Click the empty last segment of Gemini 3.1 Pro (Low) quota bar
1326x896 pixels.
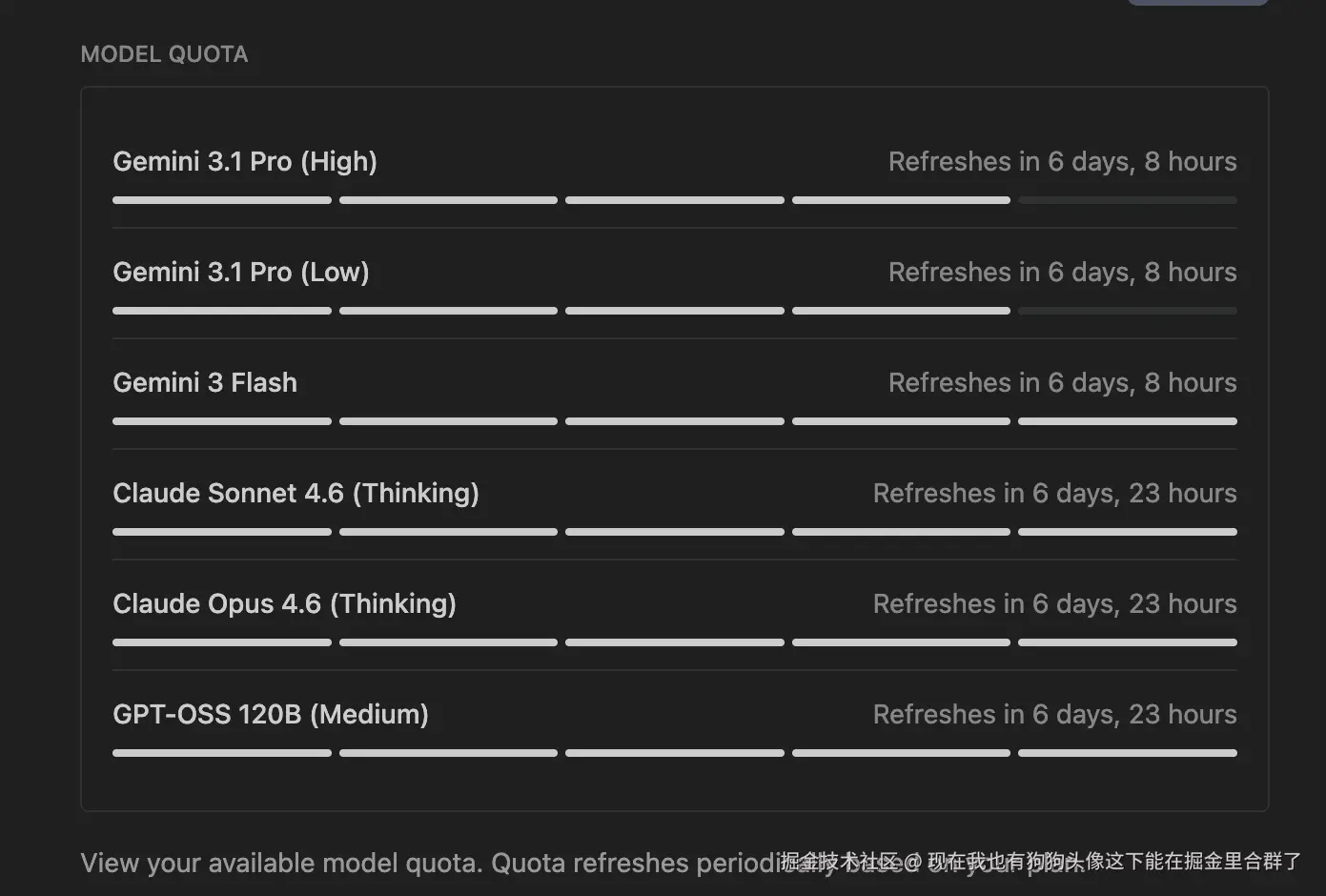[x=1127, y=311]
